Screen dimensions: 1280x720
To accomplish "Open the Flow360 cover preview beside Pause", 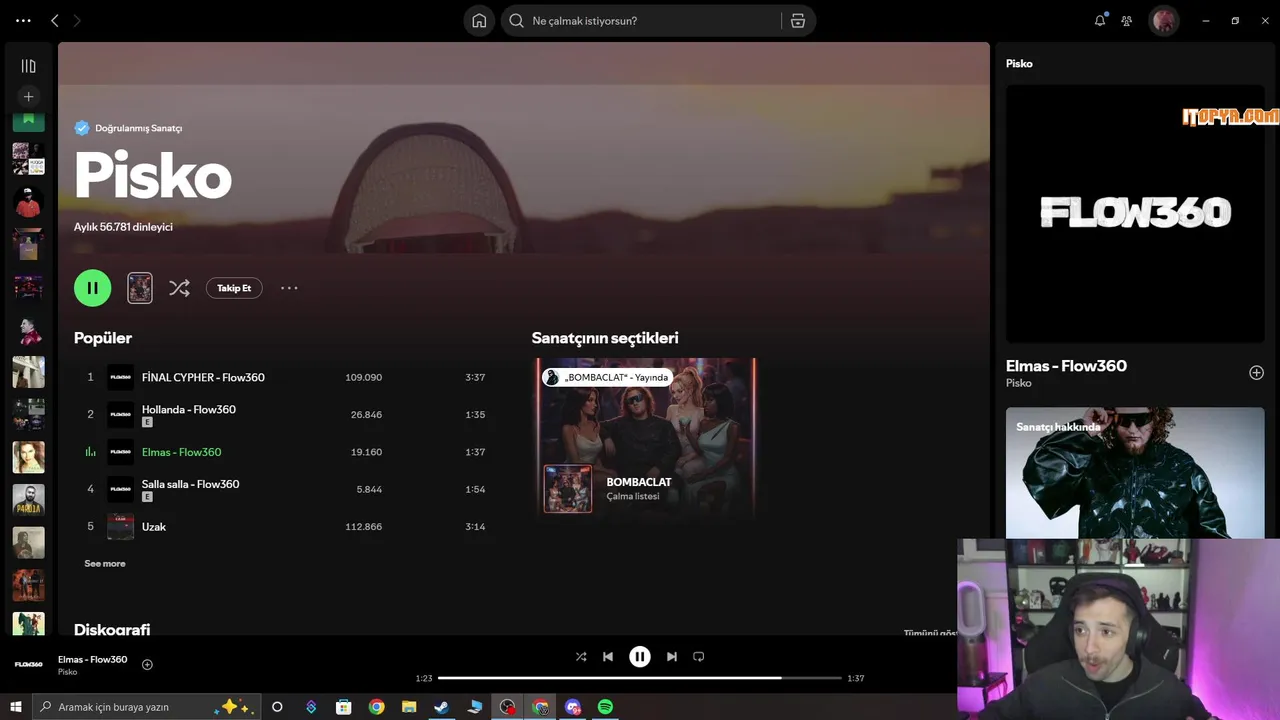I will point(140,288).
